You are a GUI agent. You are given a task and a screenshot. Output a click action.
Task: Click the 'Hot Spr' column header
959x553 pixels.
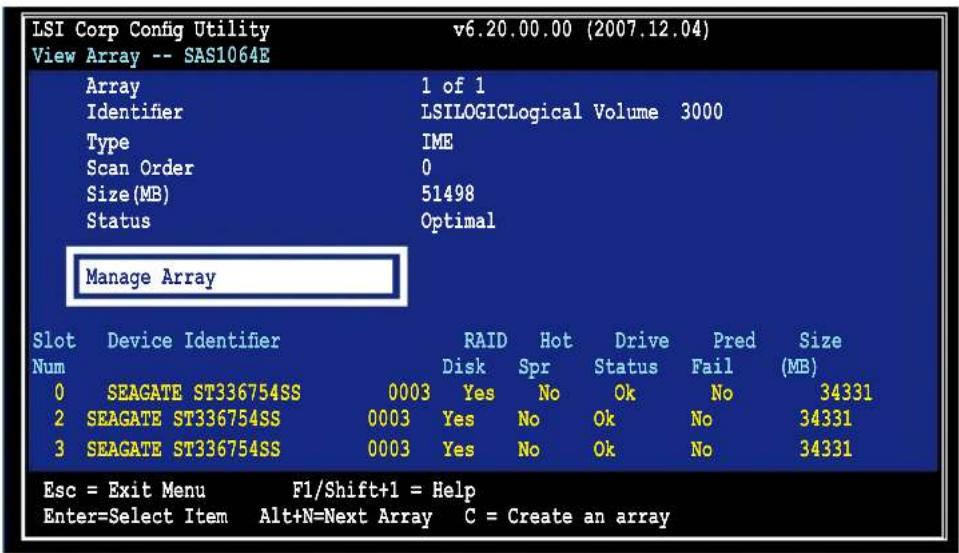tap(546, 354)
